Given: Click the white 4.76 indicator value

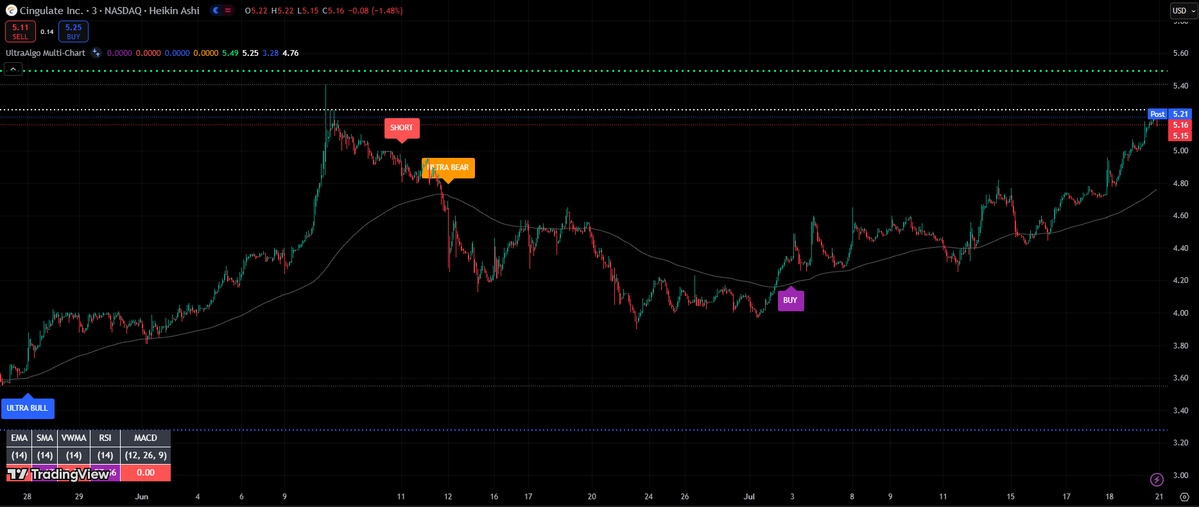Looking at the screenshot, I should click(x=291, y=53).
